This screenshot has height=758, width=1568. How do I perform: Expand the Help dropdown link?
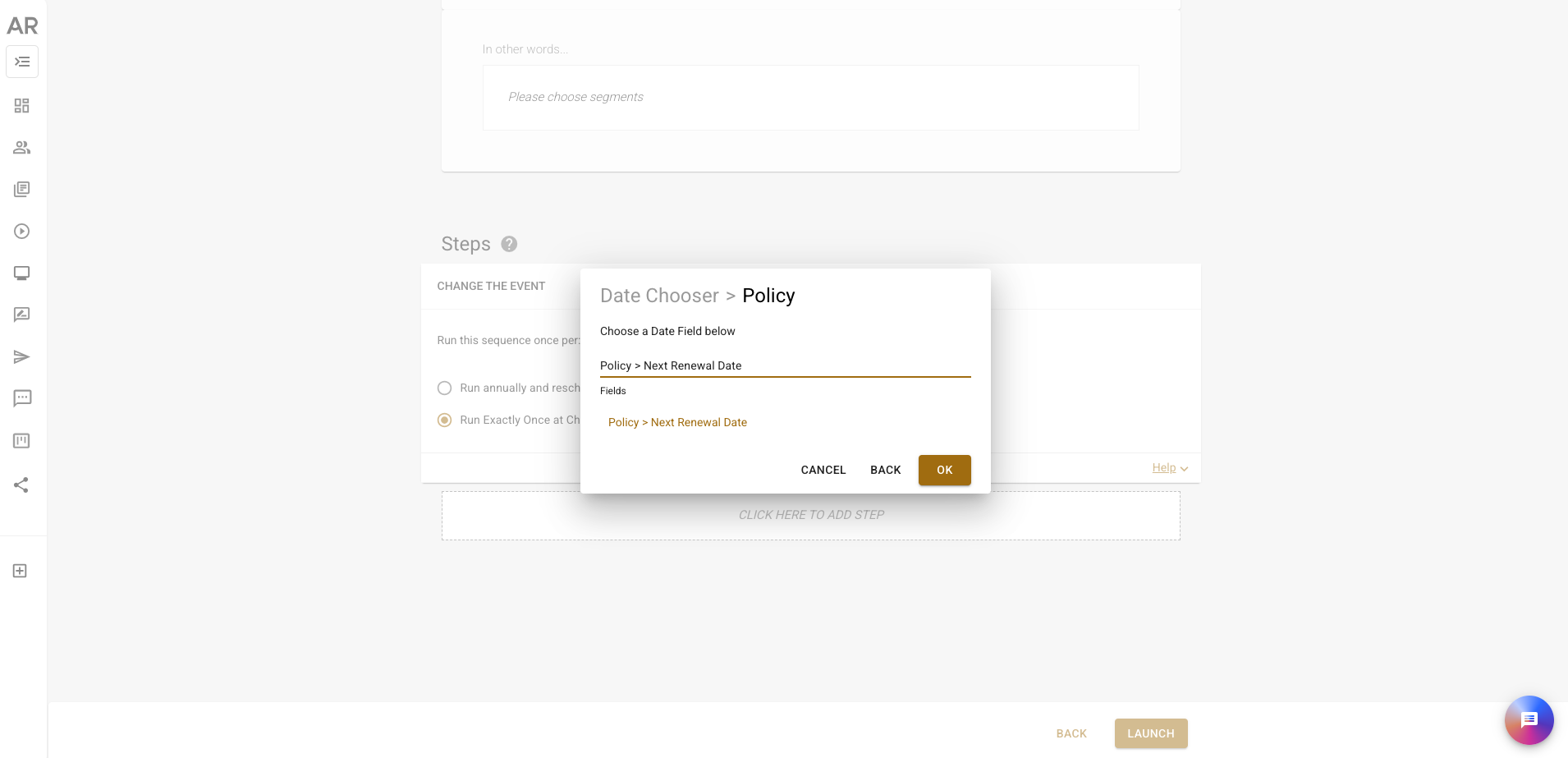[1170, 468]
